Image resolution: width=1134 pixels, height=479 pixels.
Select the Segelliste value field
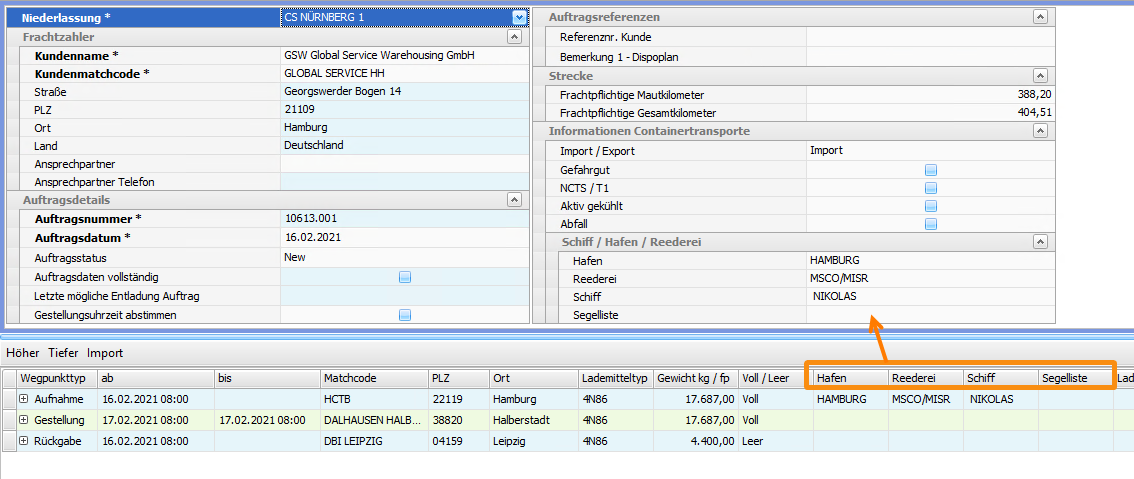[x=930, y=315]
